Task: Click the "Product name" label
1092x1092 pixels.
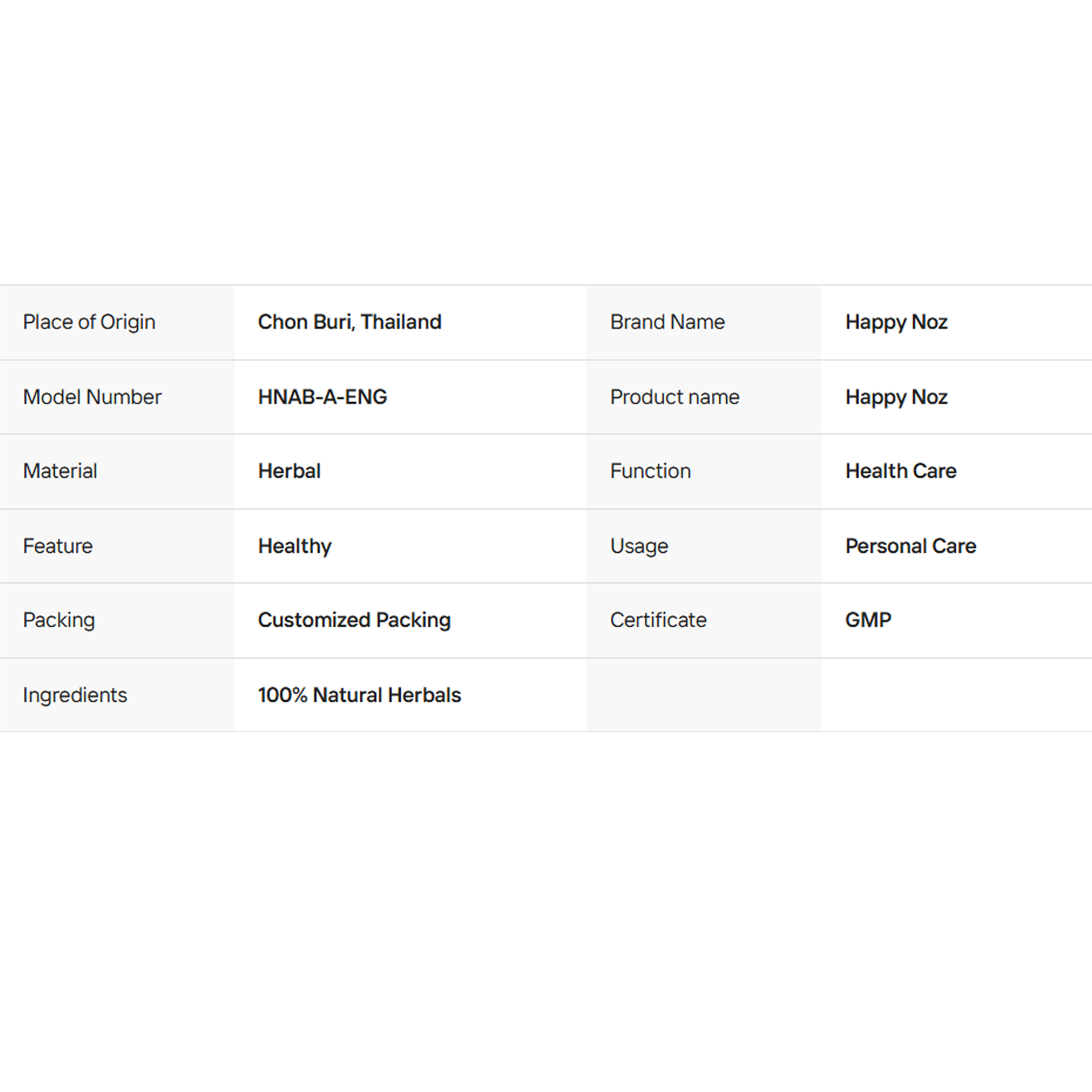Action: [x=674, y=397]
